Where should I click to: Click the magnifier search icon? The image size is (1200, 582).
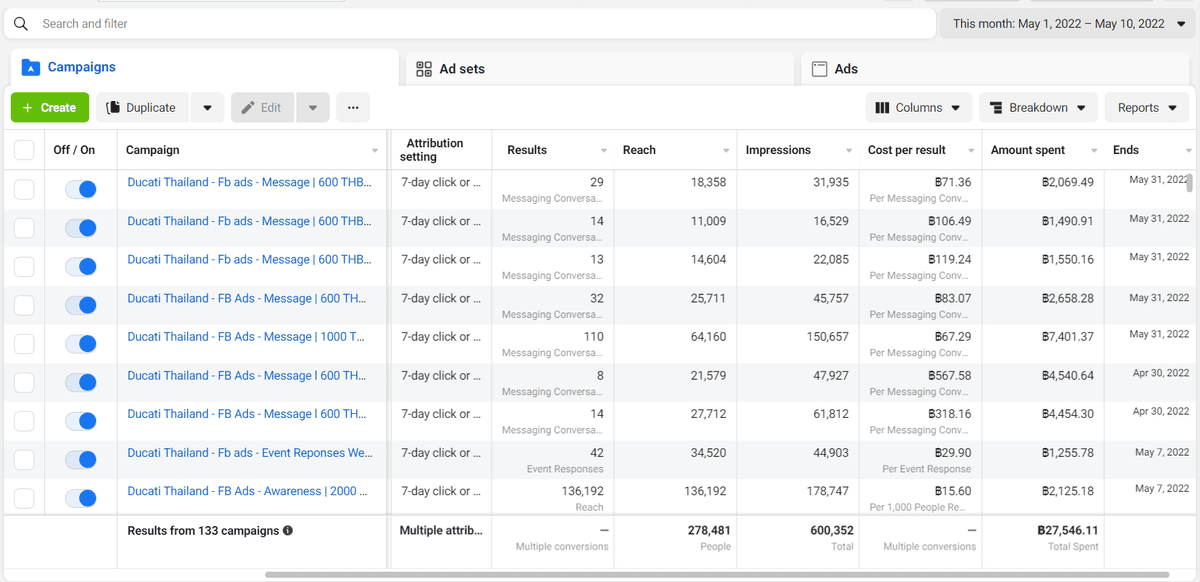pos(21,24)
